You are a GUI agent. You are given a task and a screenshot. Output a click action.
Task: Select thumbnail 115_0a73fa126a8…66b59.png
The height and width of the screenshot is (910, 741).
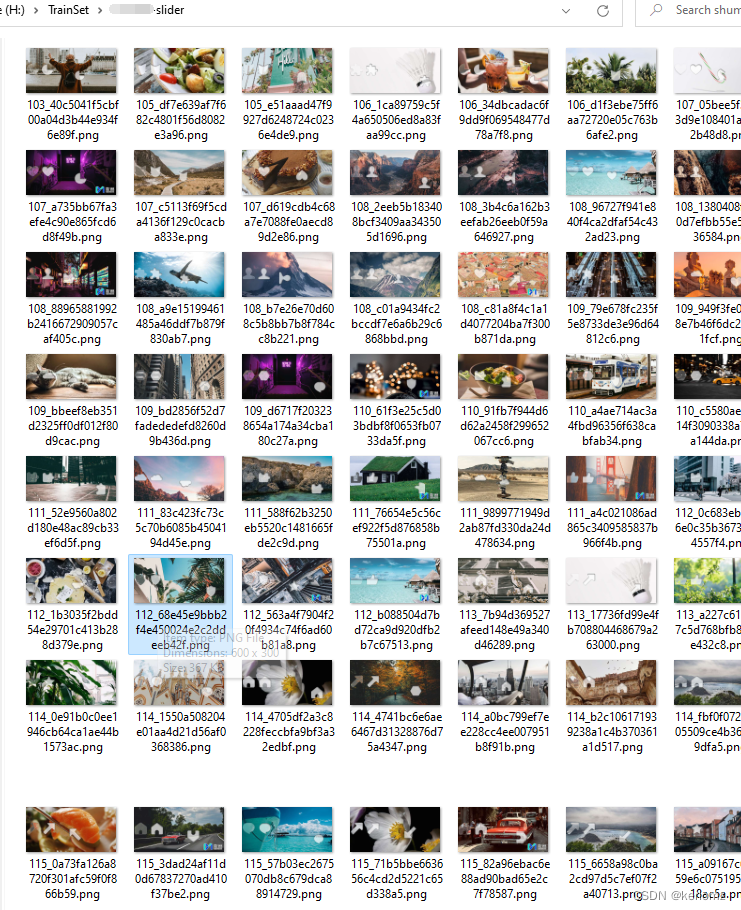point(71,829)
